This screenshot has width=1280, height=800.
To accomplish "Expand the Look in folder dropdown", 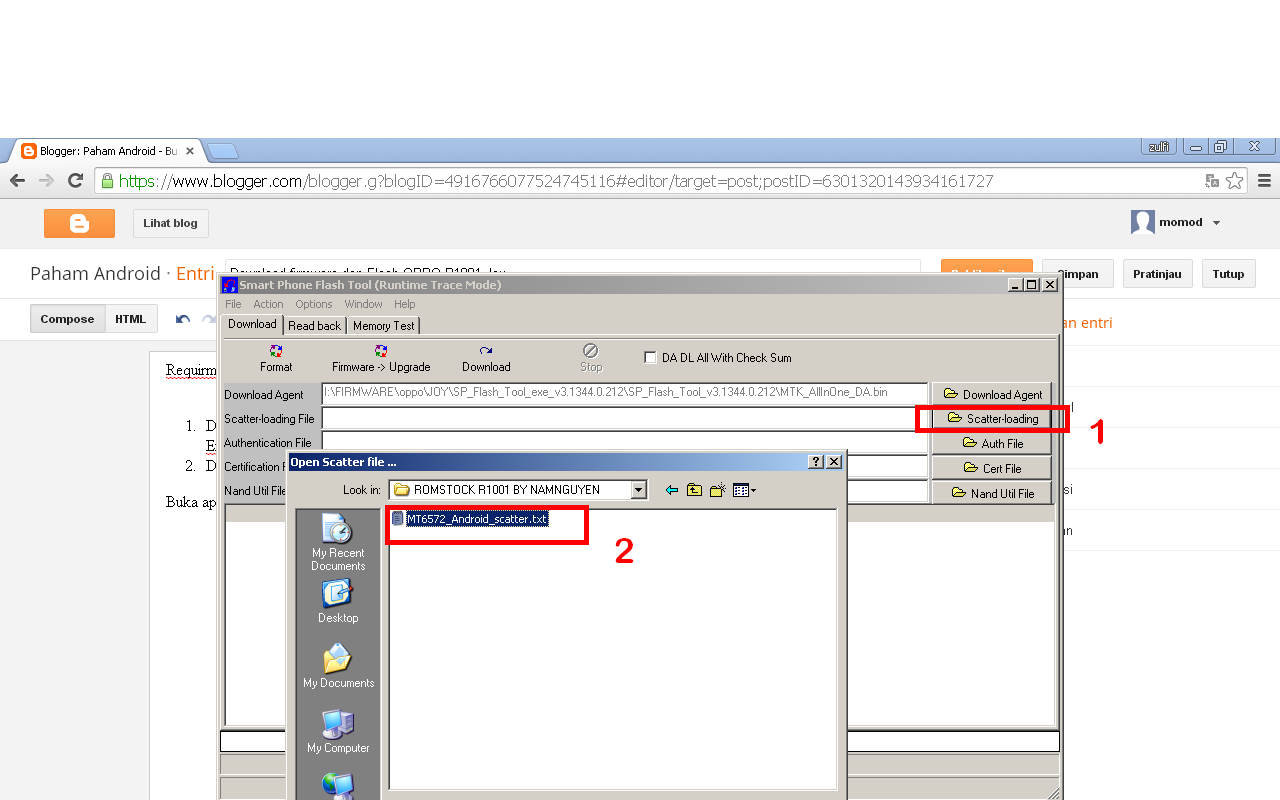I will (638, 490).
